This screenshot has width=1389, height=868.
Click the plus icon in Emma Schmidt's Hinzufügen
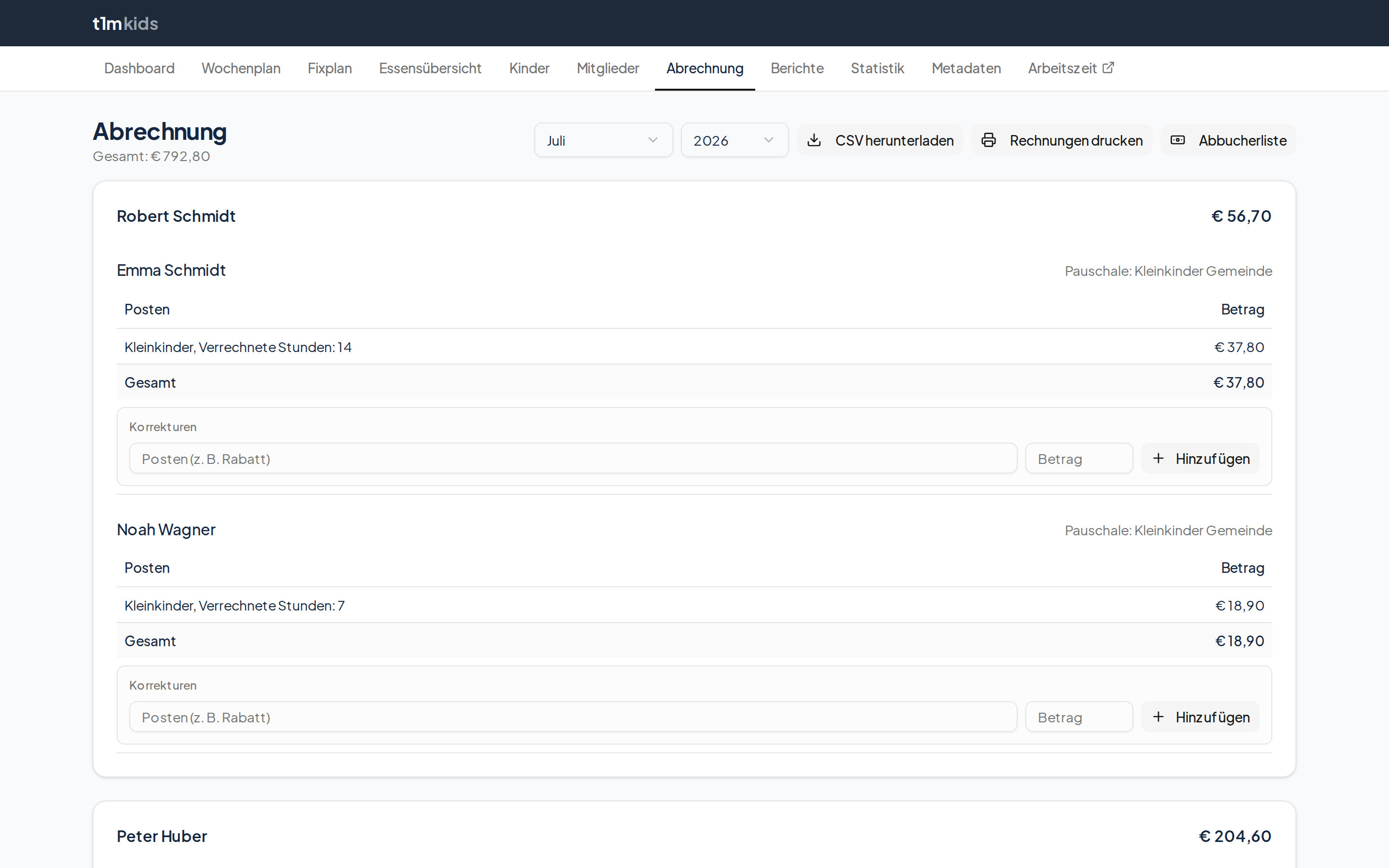point(1158,458)
